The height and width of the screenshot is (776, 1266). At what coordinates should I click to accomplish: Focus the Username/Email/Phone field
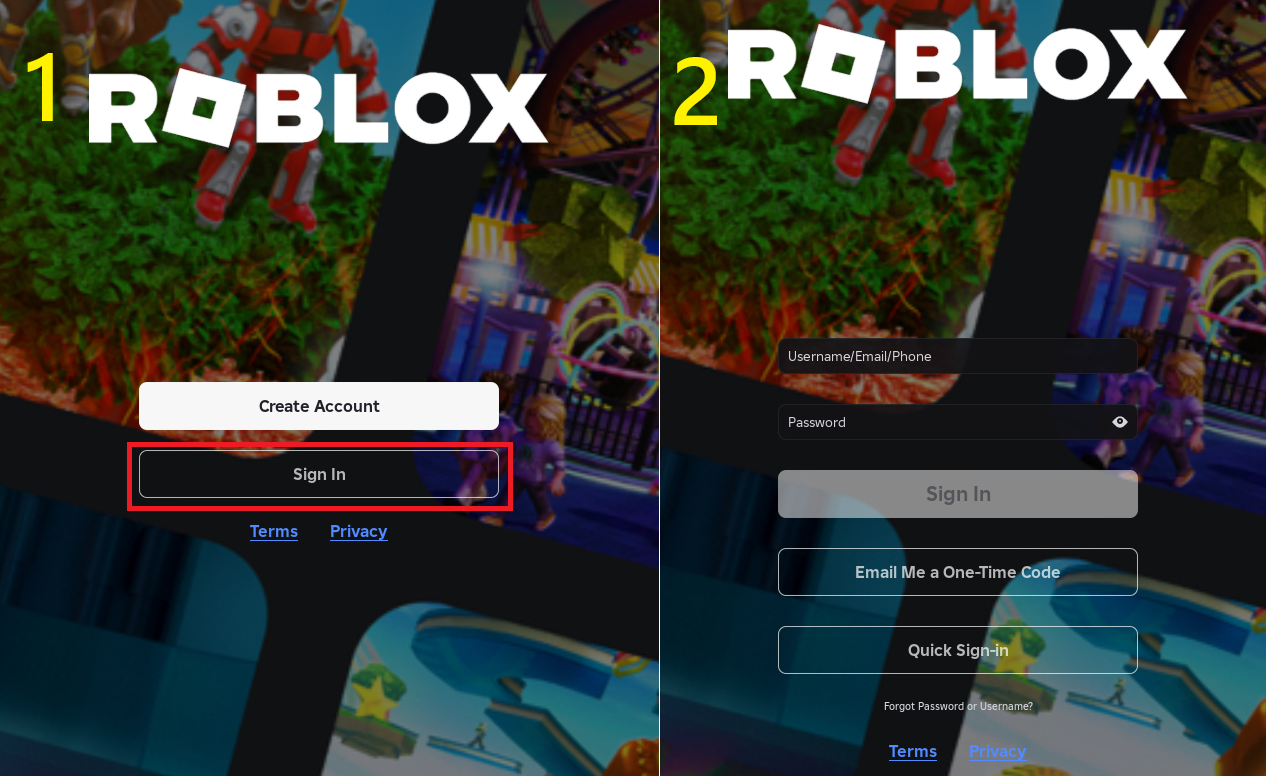(x=958, y=356)
